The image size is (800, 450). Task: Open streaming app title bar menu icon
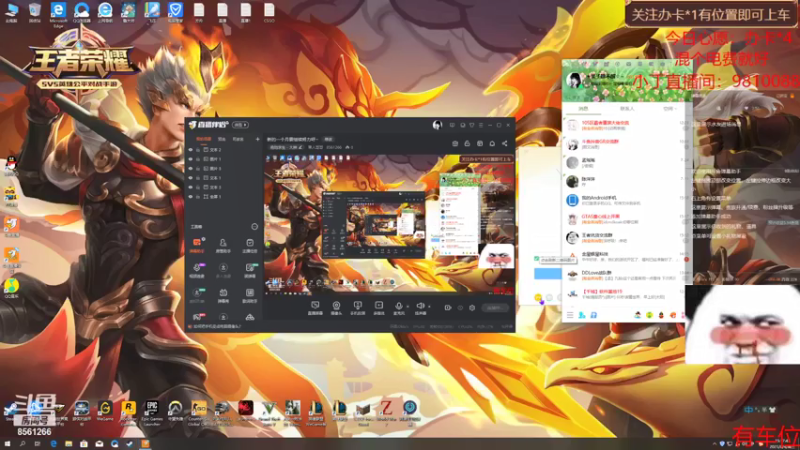[480, 125]
